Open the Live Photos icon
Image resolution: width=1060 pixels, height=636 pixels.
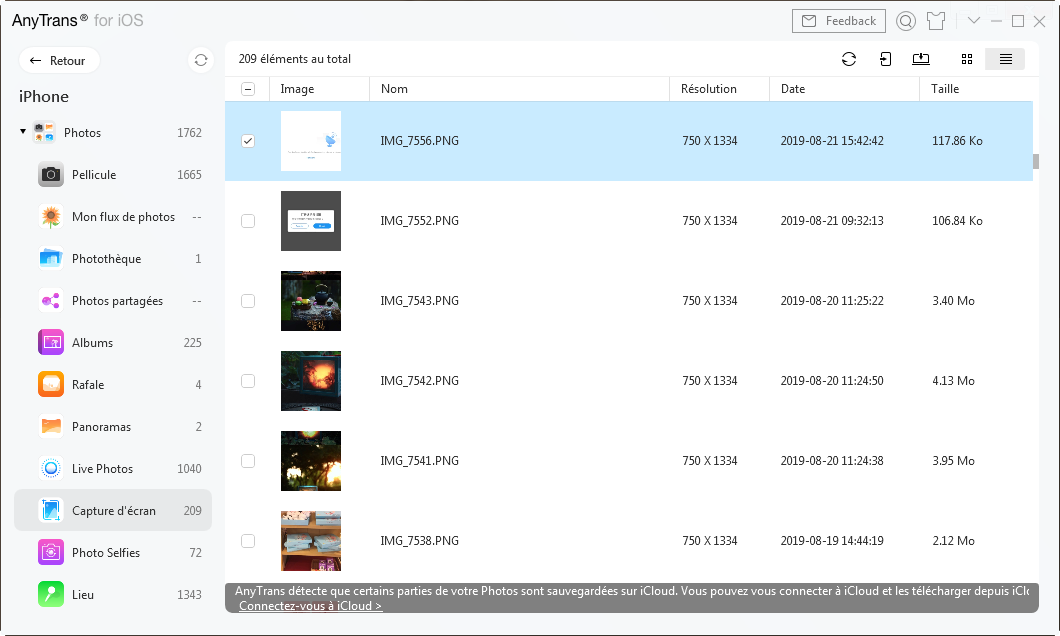(51, 468)
